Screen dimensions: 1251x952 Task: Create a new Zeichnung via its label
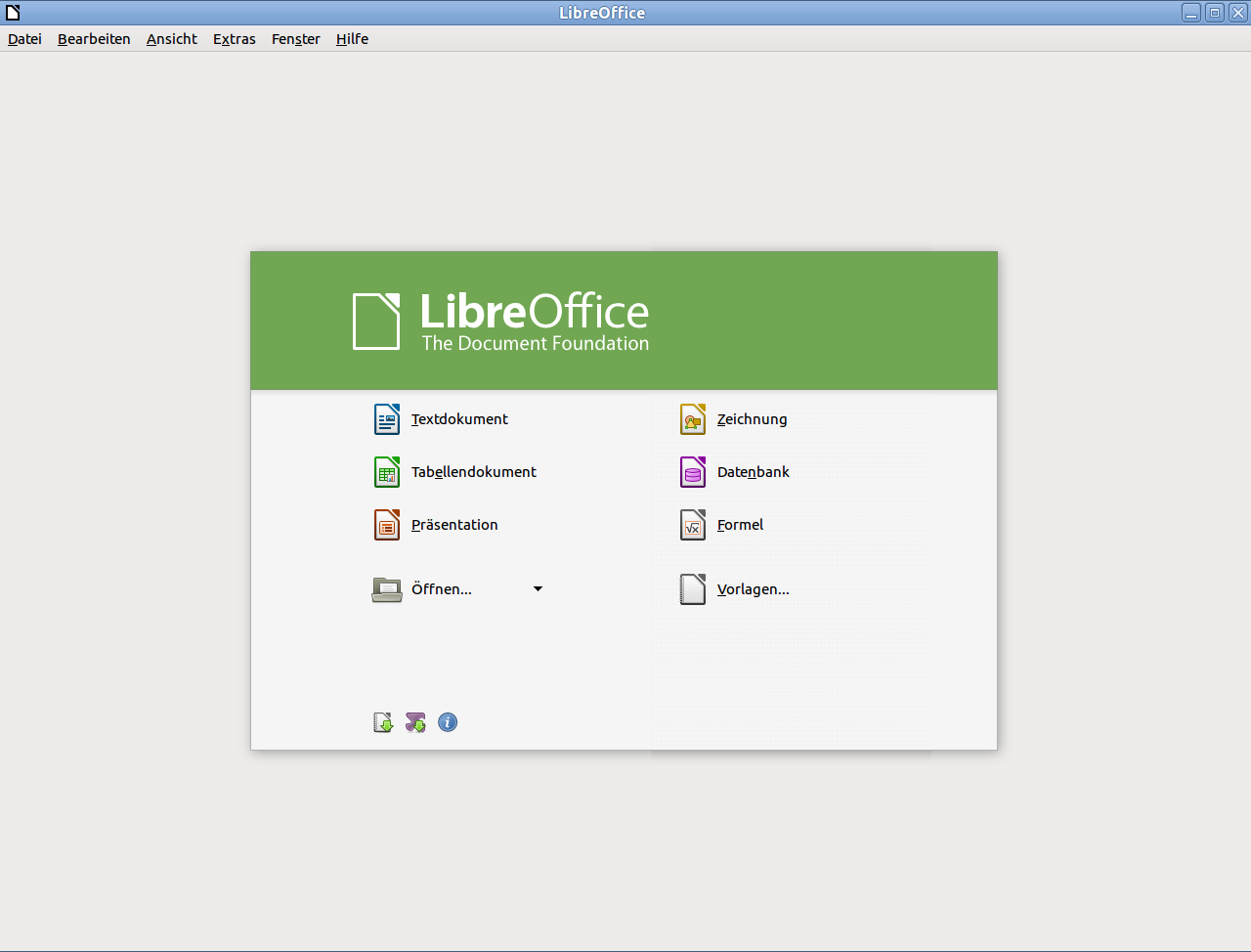tap(752, 419)
